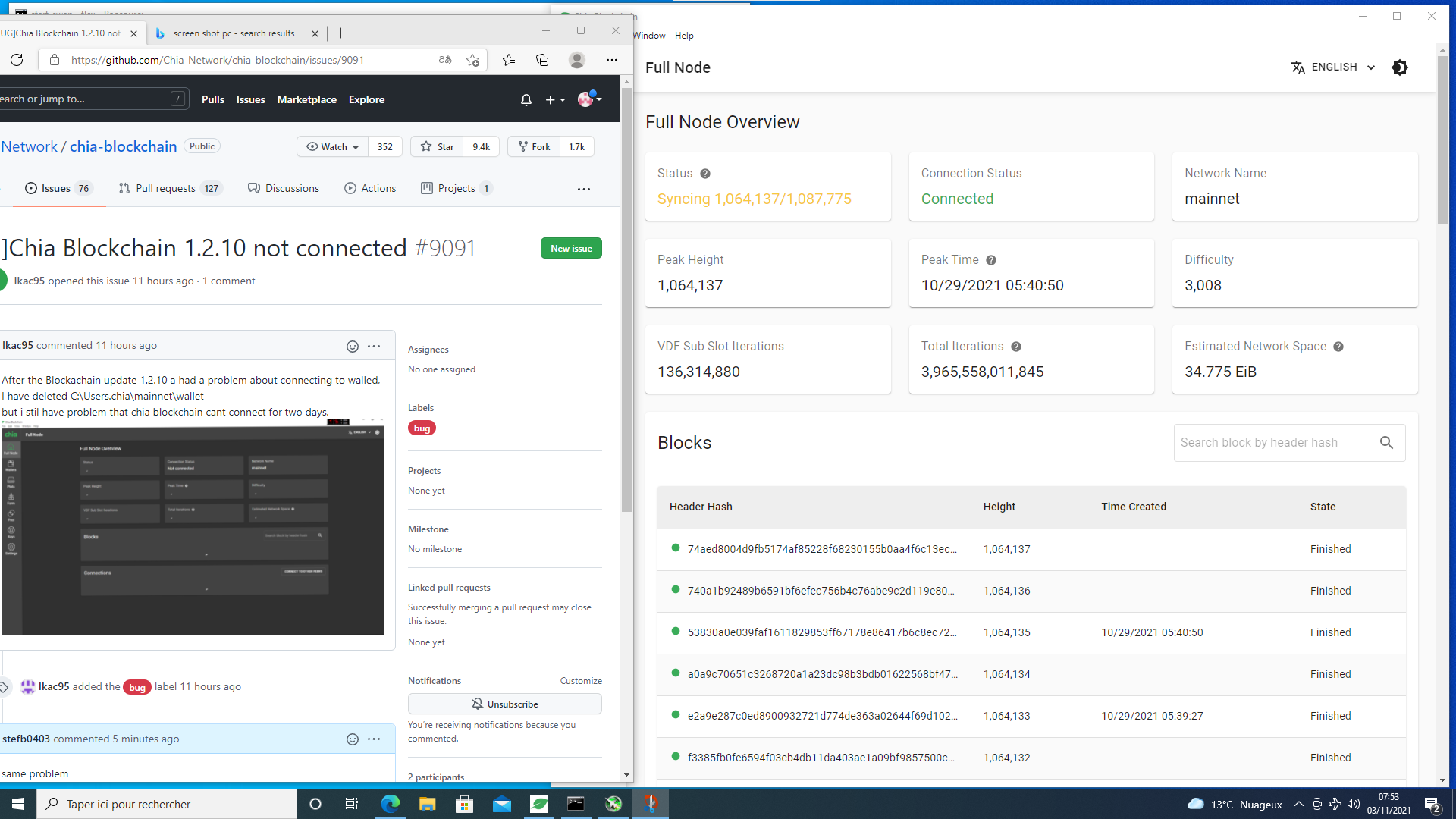Fork the chia-blockchain repository
1456x819 pixels.
[535, 147]
